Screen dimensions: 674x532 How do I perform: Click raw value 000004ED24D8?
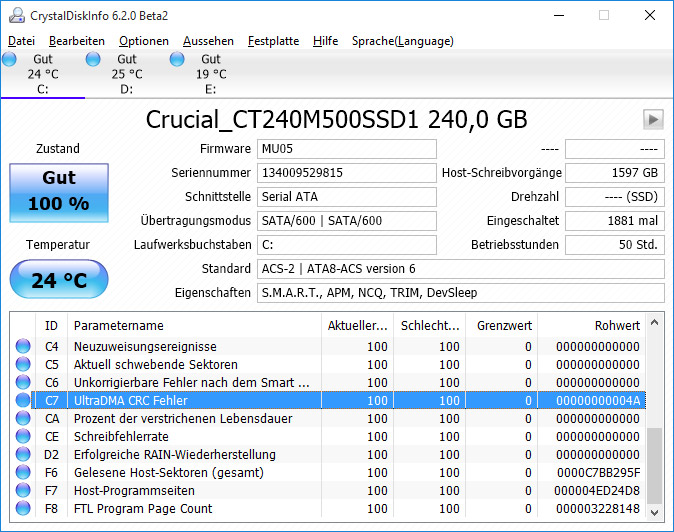click(x=597, y=491)
